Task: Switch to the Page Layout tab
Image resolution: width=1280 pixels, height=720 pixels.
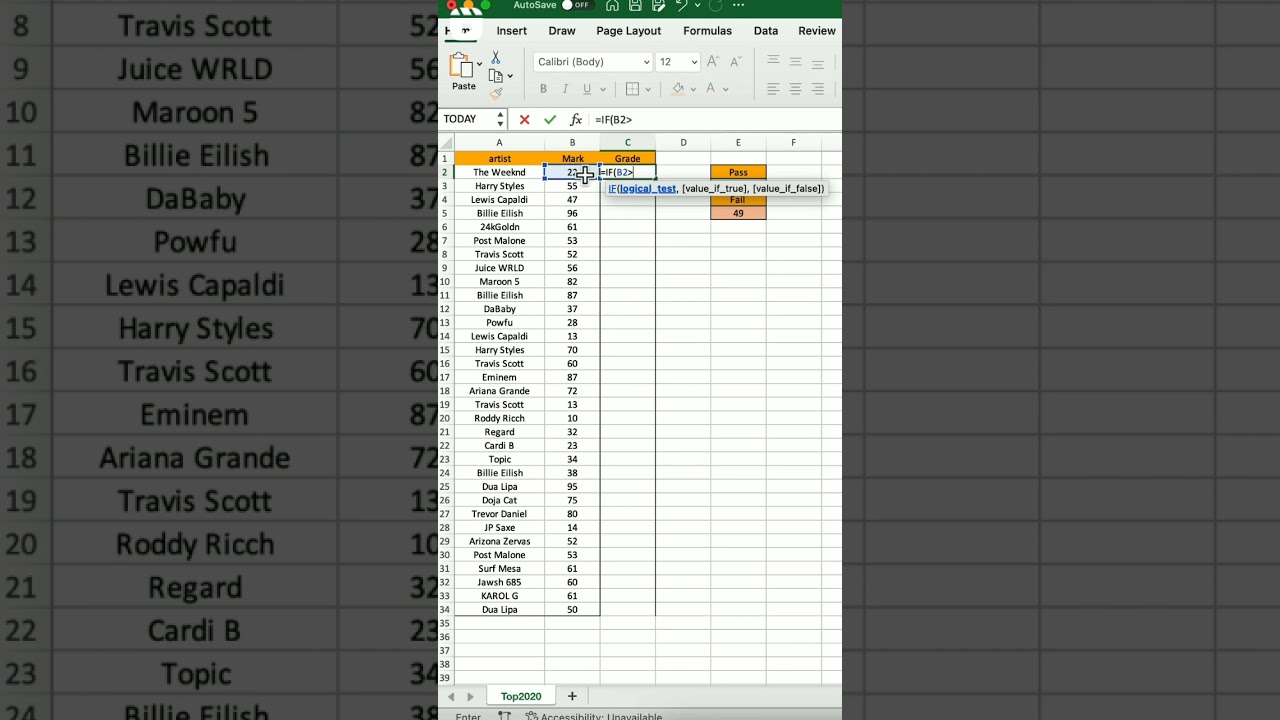Action: 629,31
